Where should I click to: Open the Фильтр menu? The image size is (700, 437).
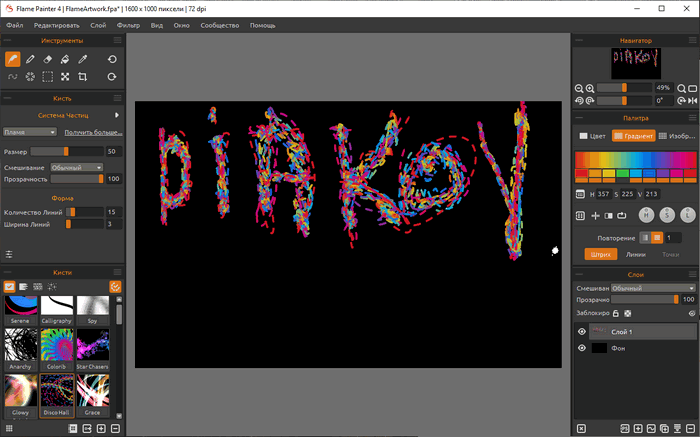(x=128, y=24)
